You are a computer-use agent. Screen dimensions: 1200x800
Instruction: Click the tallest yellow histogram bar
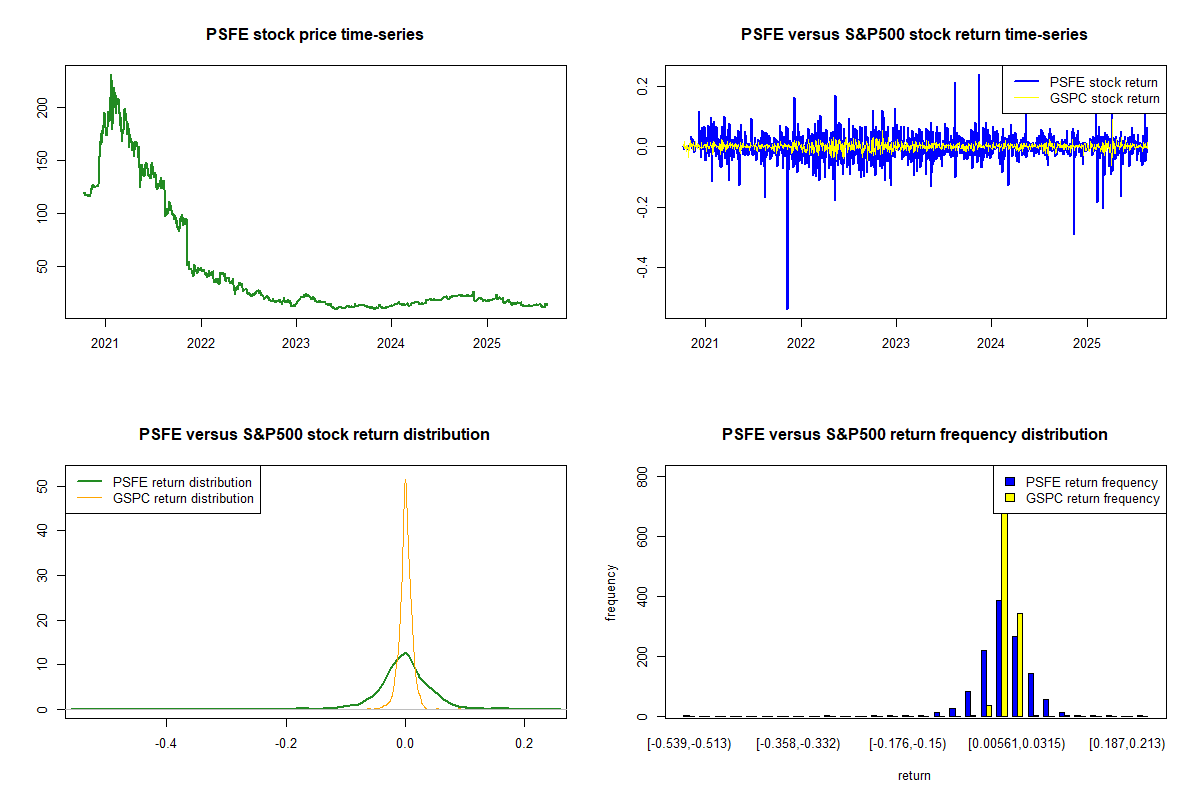click(1004, 610)
